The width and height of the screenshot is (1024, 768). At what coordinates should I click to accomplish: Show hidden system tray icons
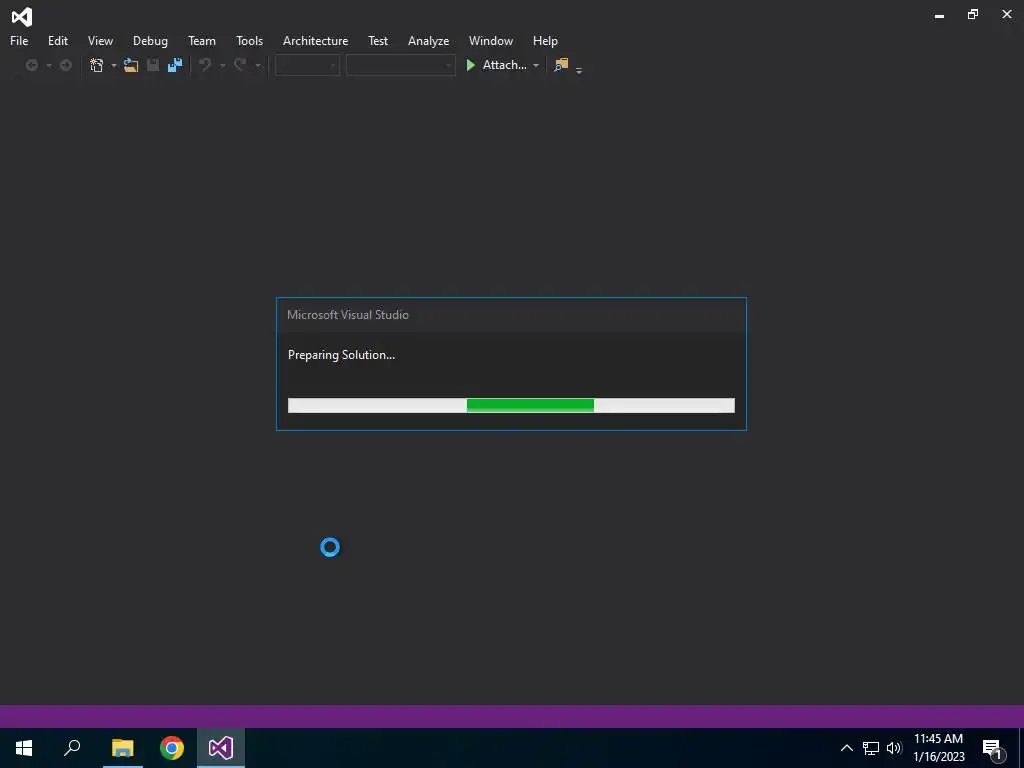tap(846, 748)
